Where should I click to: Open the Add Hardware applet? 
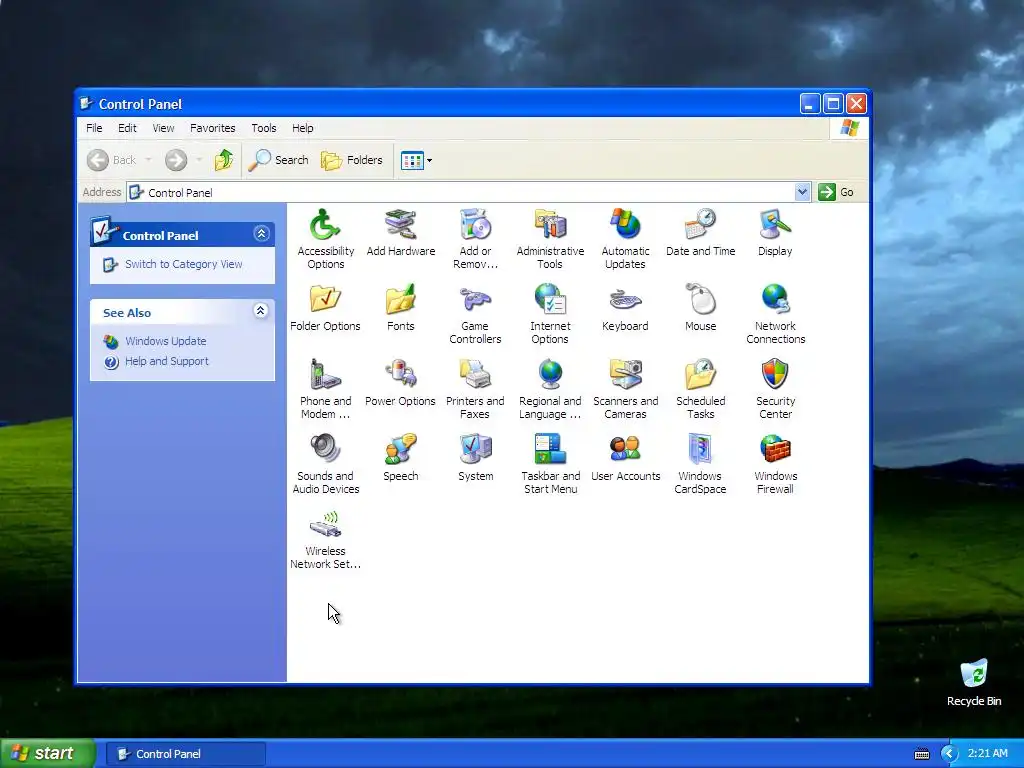400,232
